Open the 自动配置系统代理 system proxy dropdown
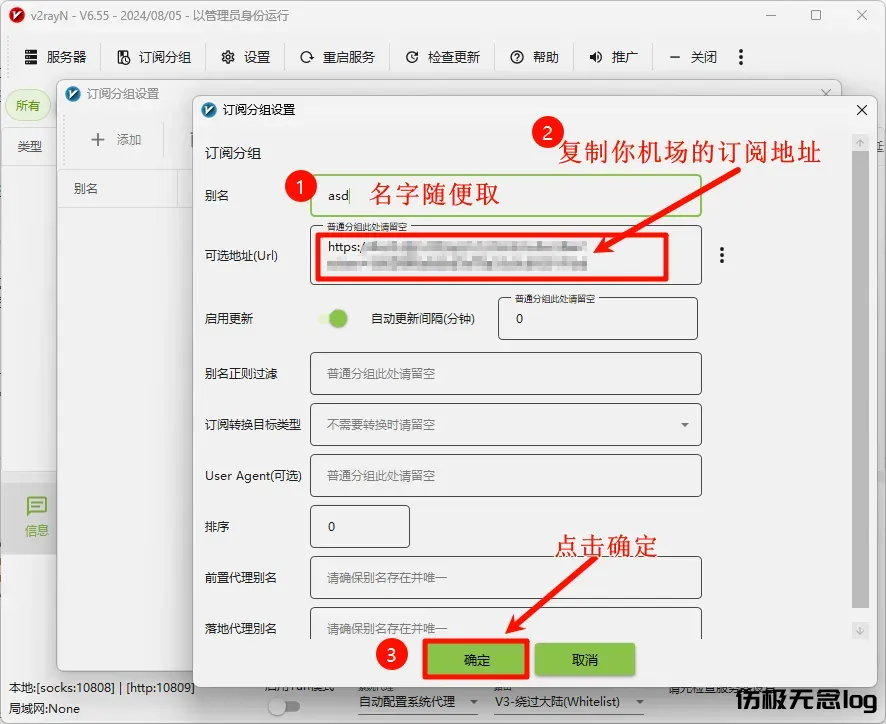The height and width of the screenshot is (724, 886). point(419,702)
